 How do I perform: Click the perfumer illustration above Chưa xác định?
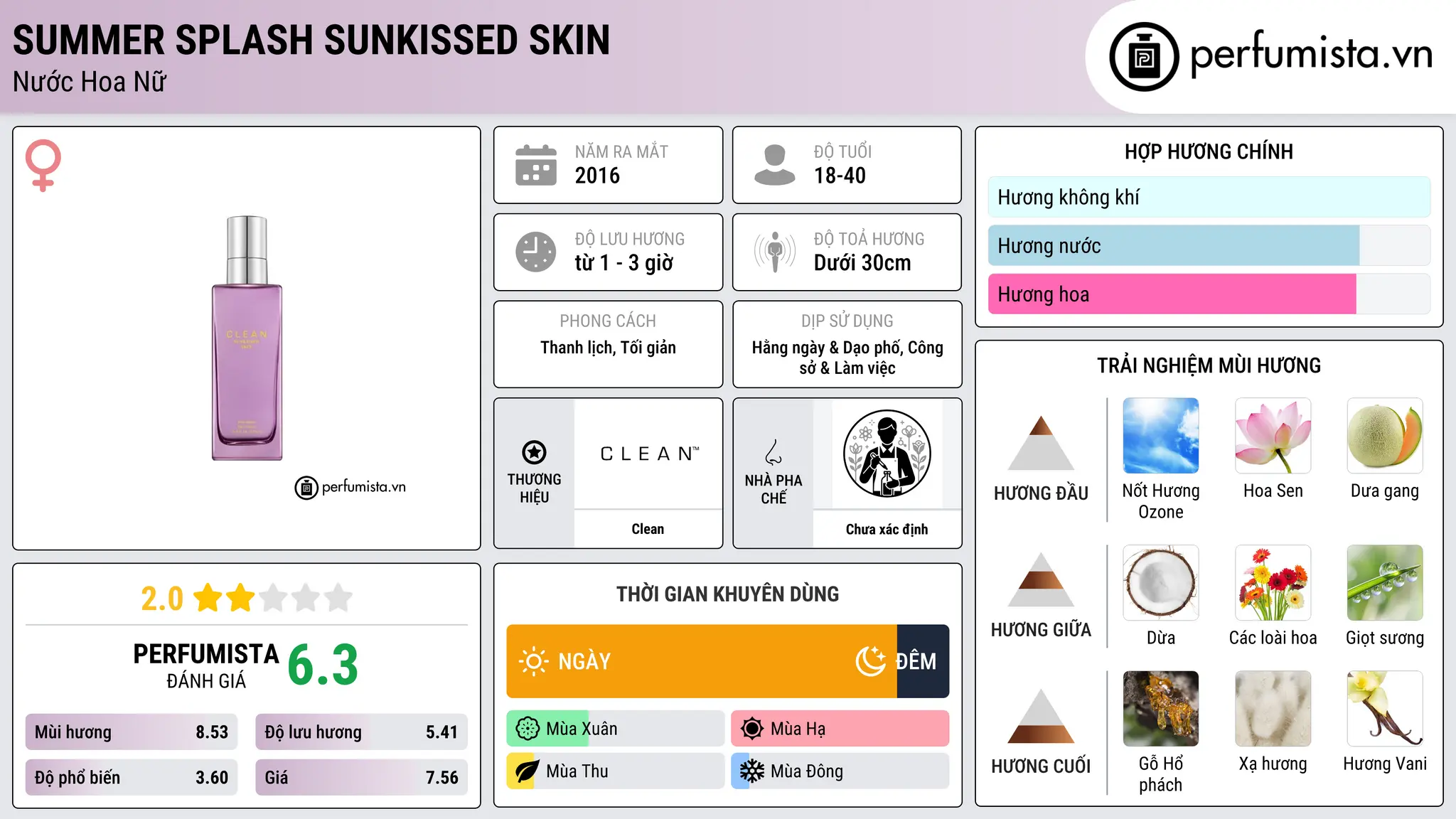[887, 454]
